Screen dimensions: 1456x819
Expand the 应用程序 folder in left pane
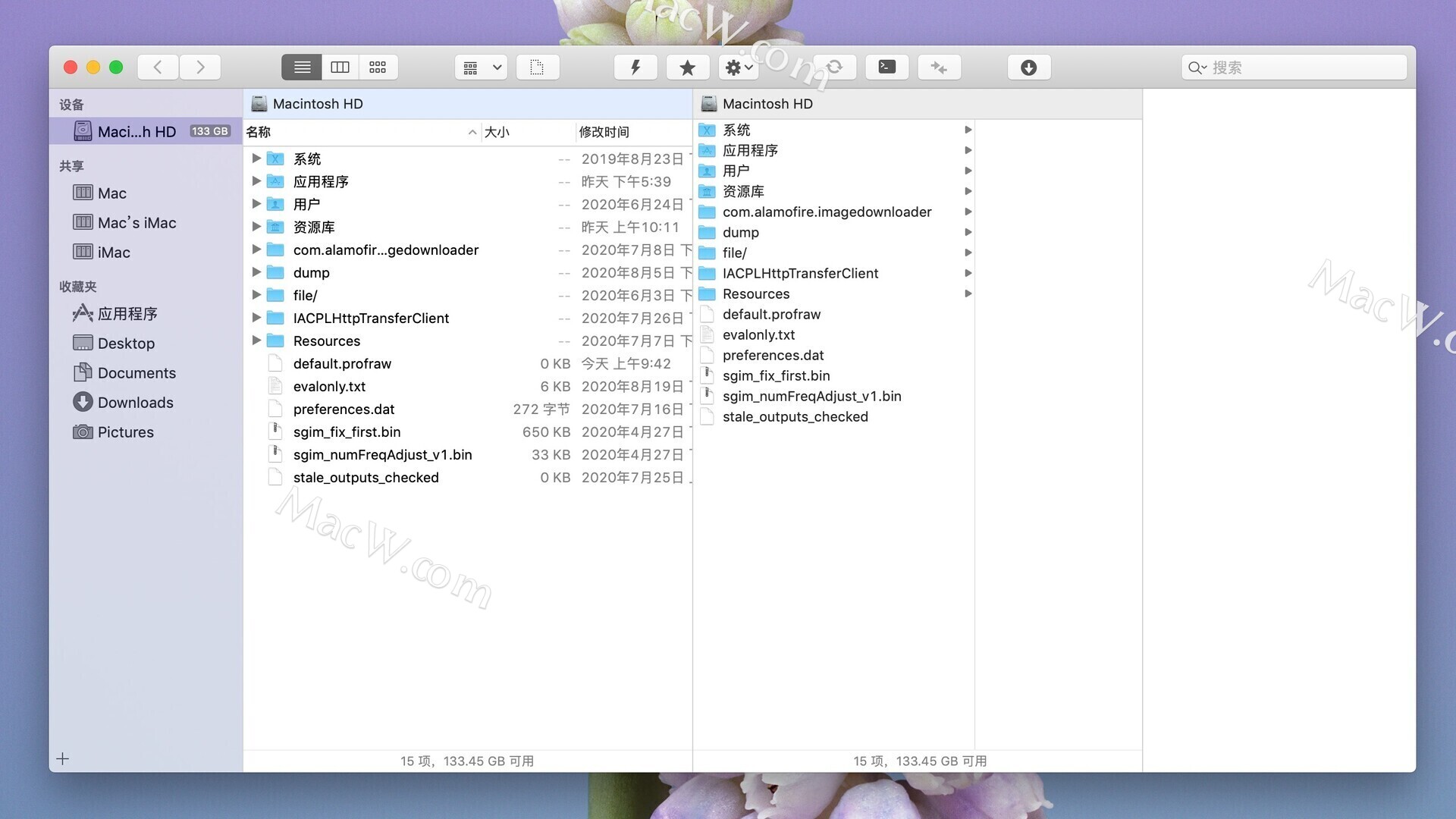(256, 181)
